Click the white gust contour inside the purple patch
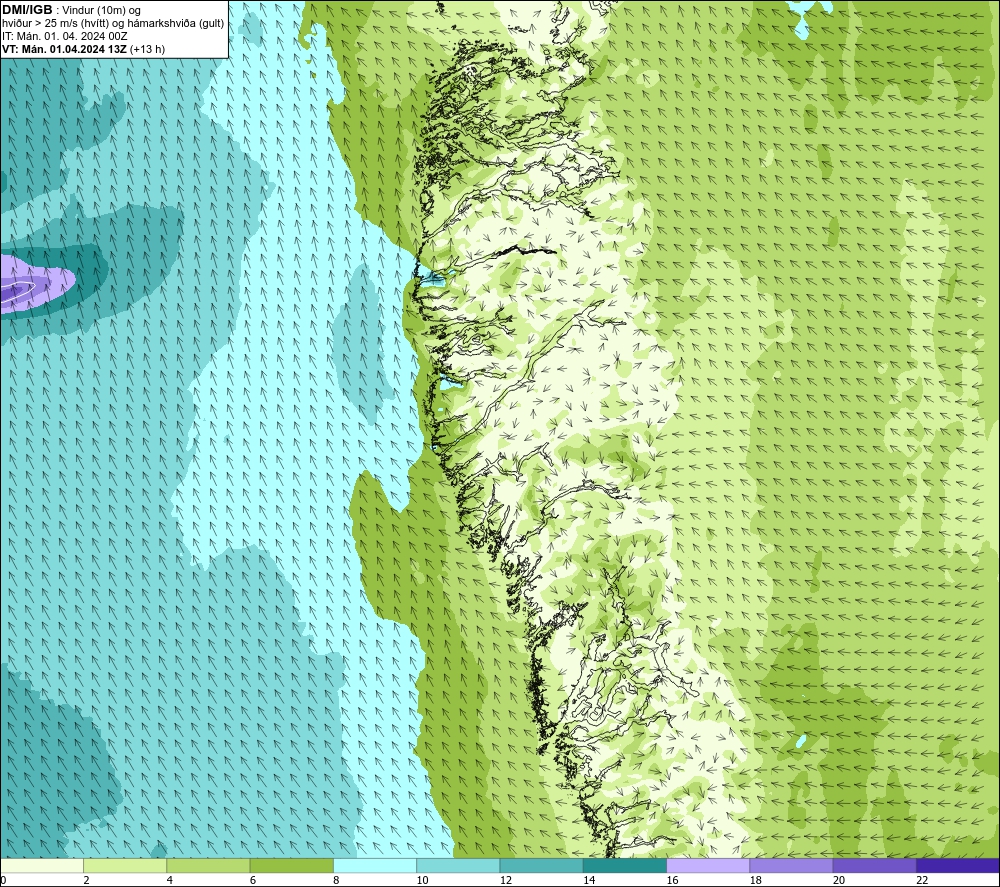The height and width of the screenshot is (887, 1000). tap(17, 290)
